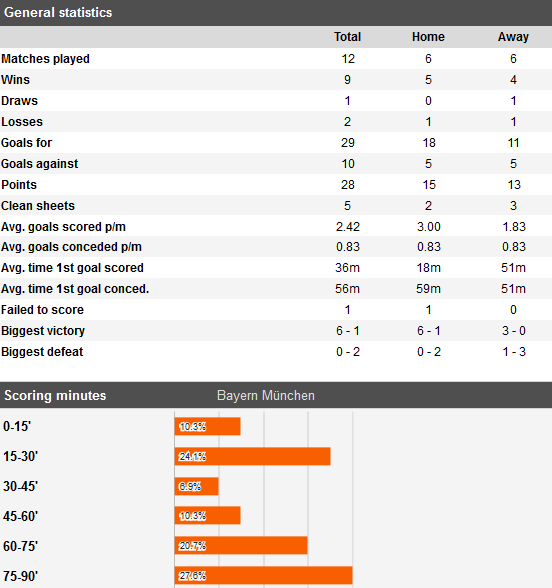
Task: Click the Points row label
Action: 19,184
